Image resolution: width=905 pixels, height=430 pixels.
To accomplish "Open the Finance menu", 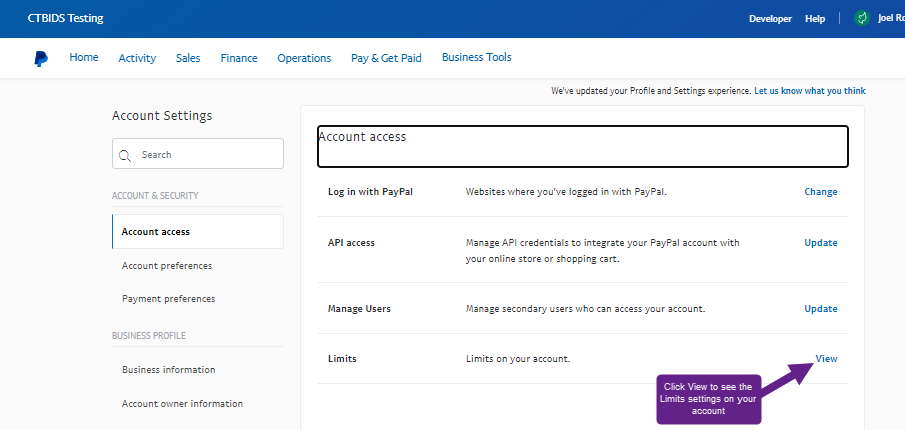I will pos(239,58).
